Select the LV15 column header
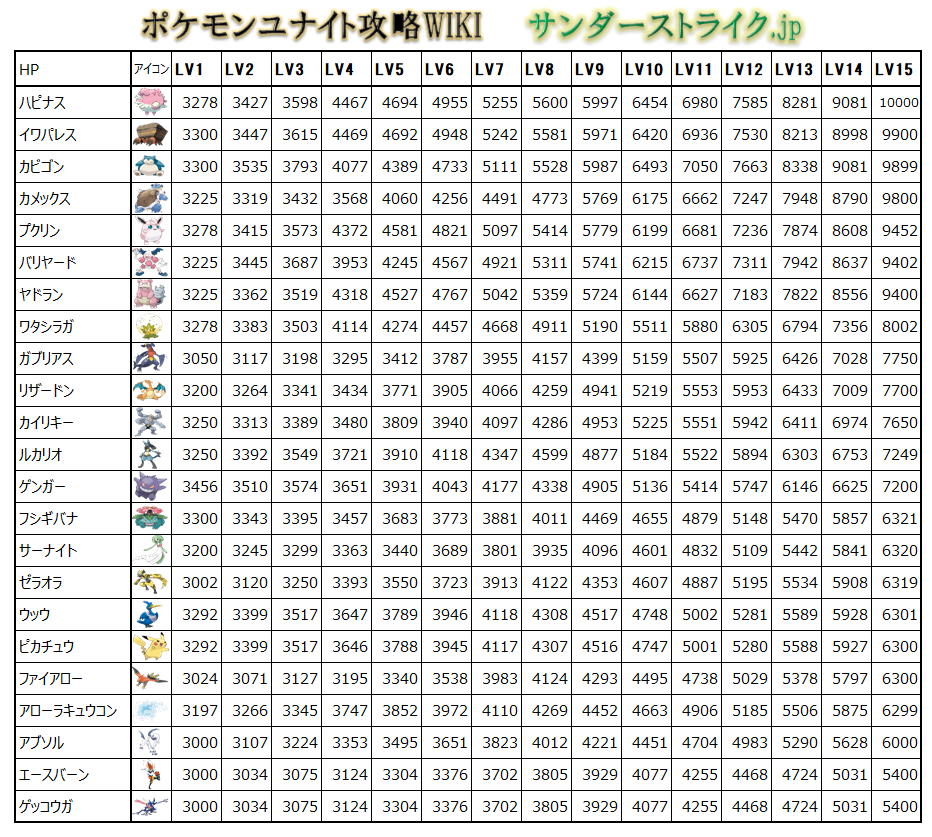Screen dimensions: 932x837 (894, 70)
